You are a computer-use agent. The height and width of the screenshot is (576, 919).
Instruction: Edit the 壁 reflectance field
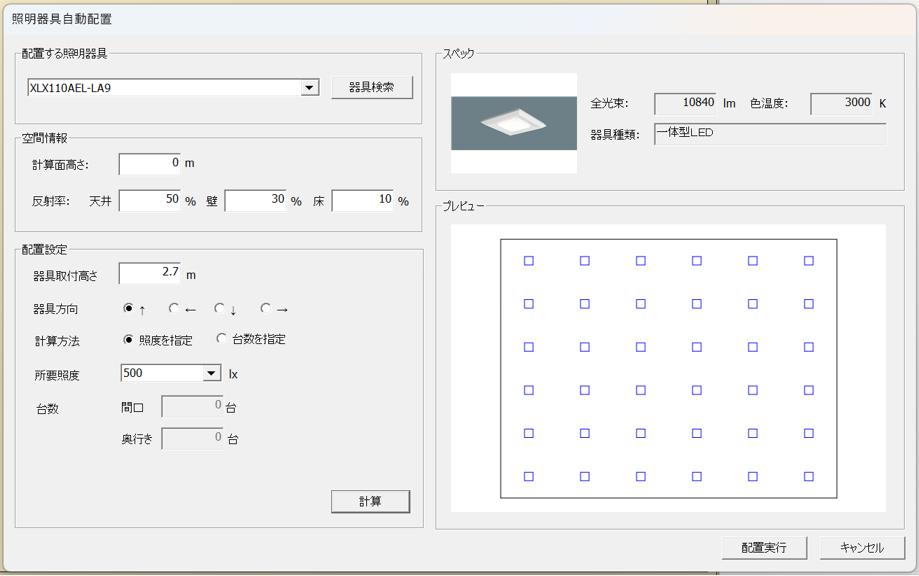(x=256, y=201)
